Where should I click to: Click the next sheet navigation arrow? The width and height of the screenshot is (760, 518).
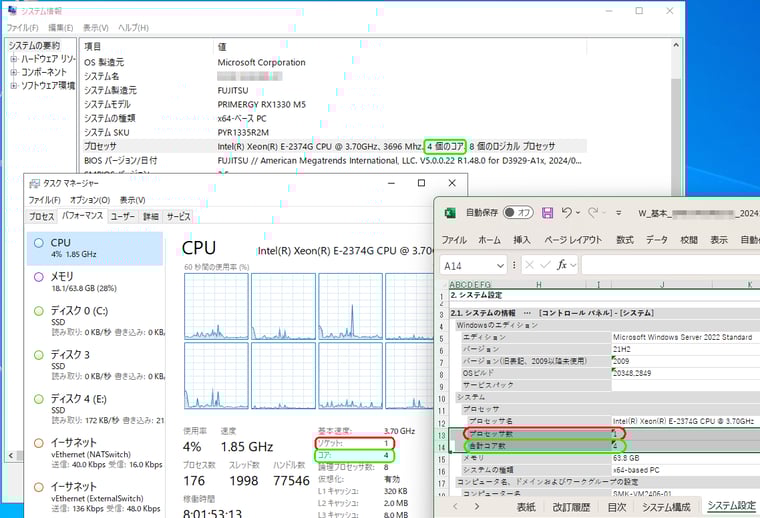point(479,507)
